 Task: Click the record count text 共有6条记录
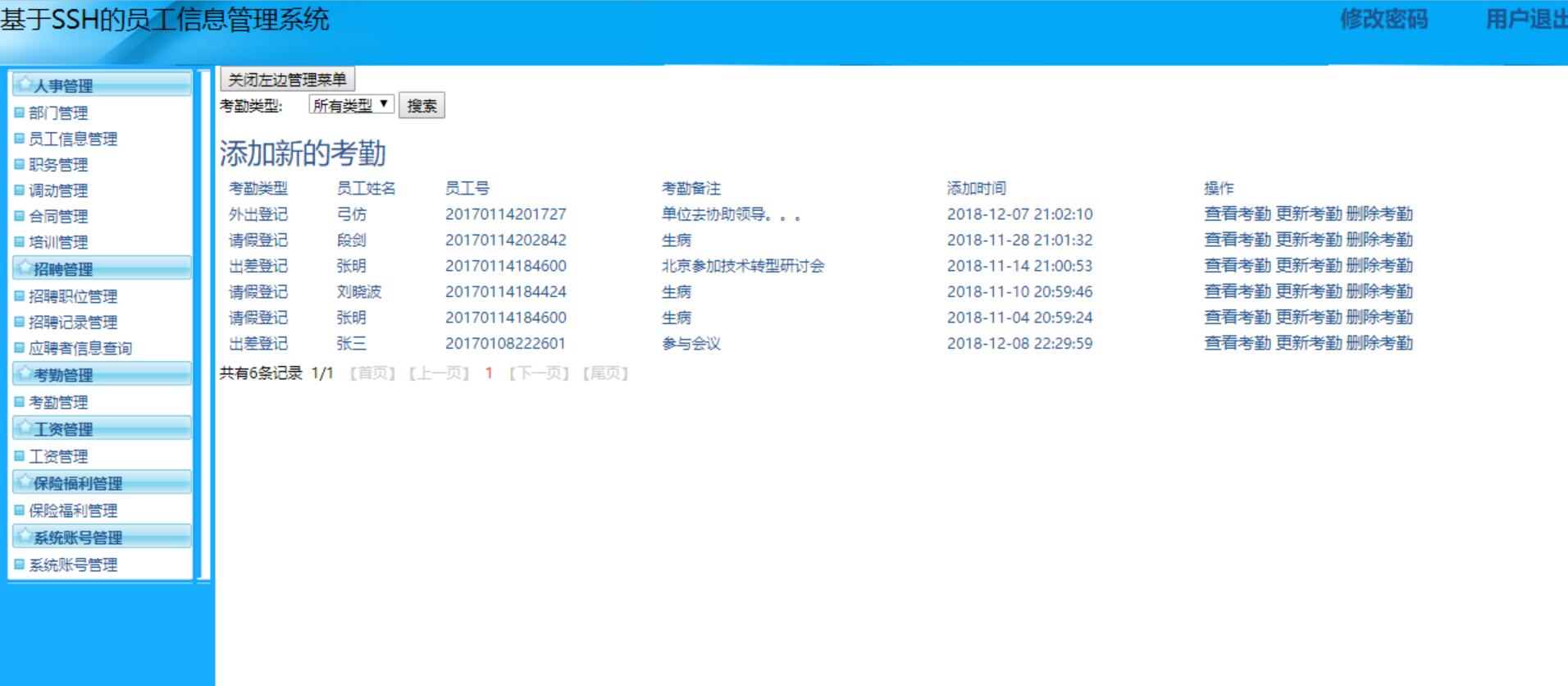(x=261, y=373)
